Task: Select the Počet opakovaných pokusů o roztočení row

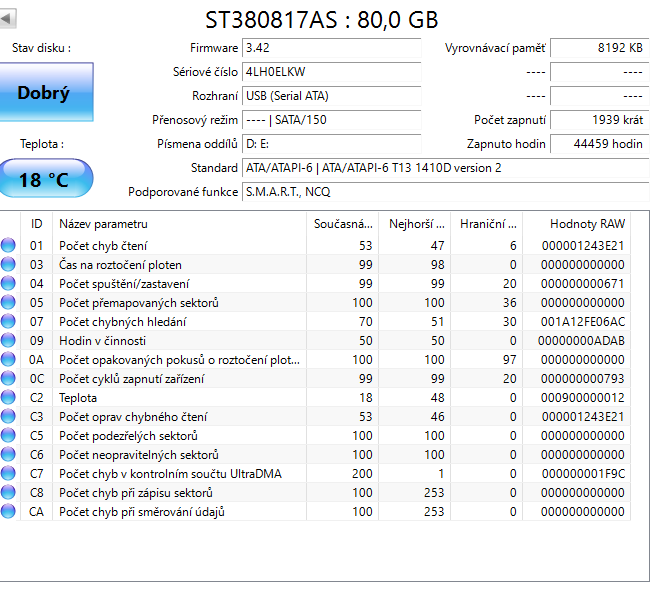Action: (315, 359)
